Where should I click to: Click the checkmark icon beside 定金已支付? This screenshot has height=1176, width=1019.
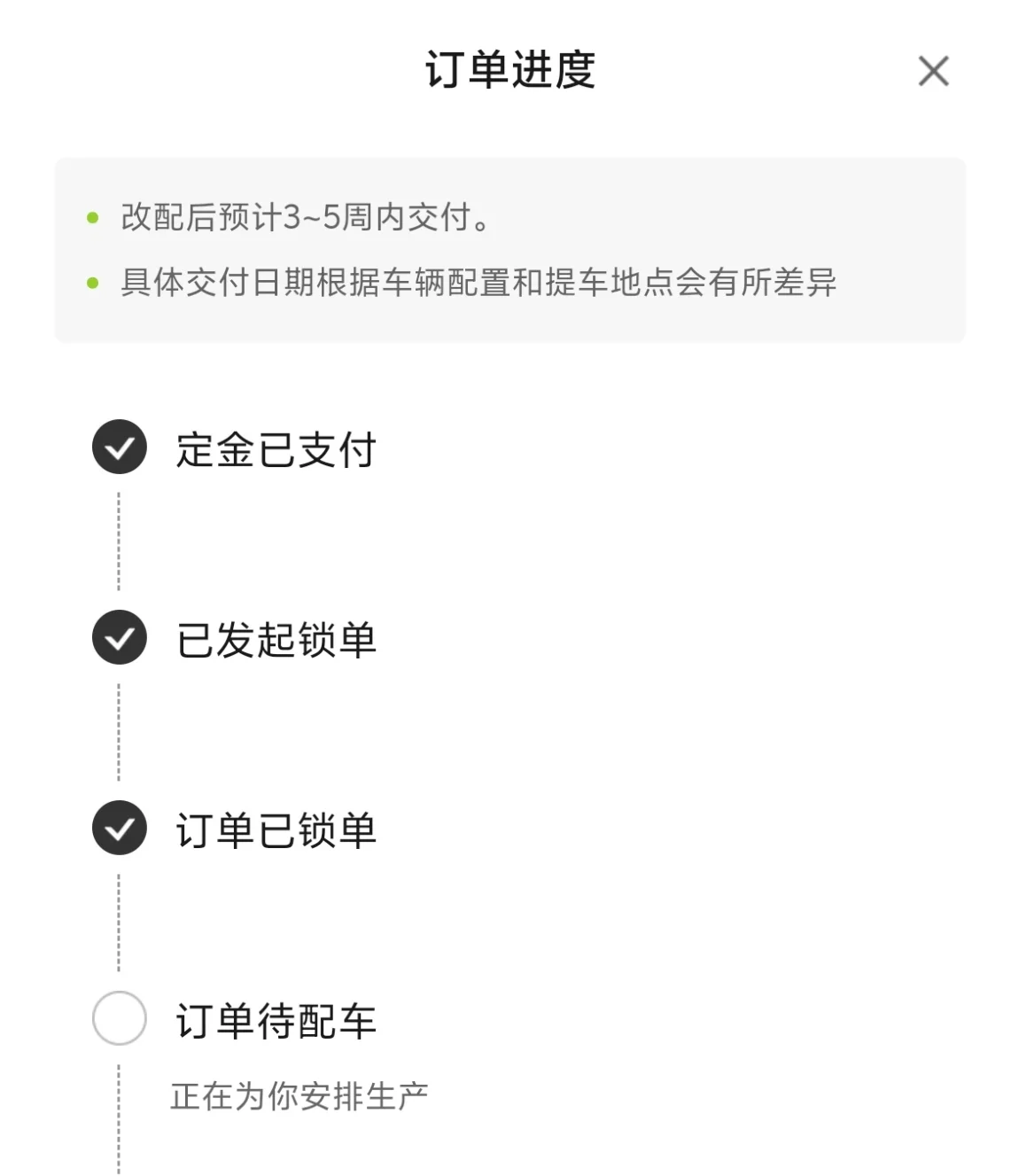pyautogui.click(x=120, y=447)
